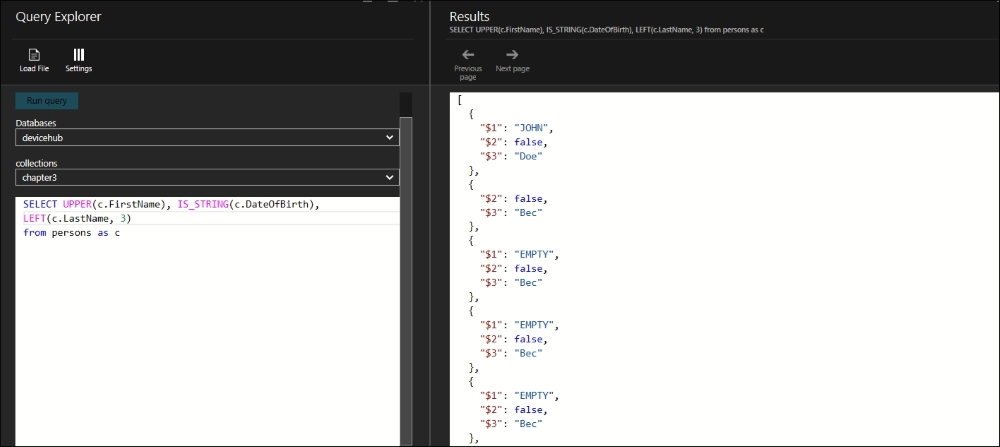
Task: Go to Next page arrow
Action: [512, 55]
